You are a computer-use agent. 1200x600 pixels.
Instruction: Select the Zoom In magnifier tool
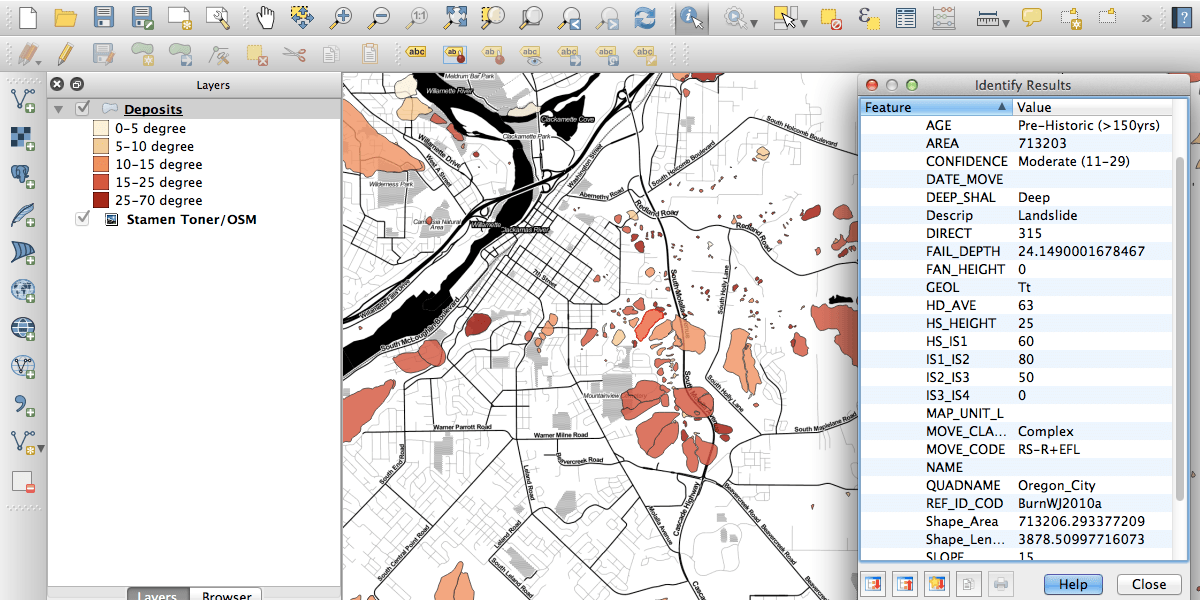click(x=341, y=17)
